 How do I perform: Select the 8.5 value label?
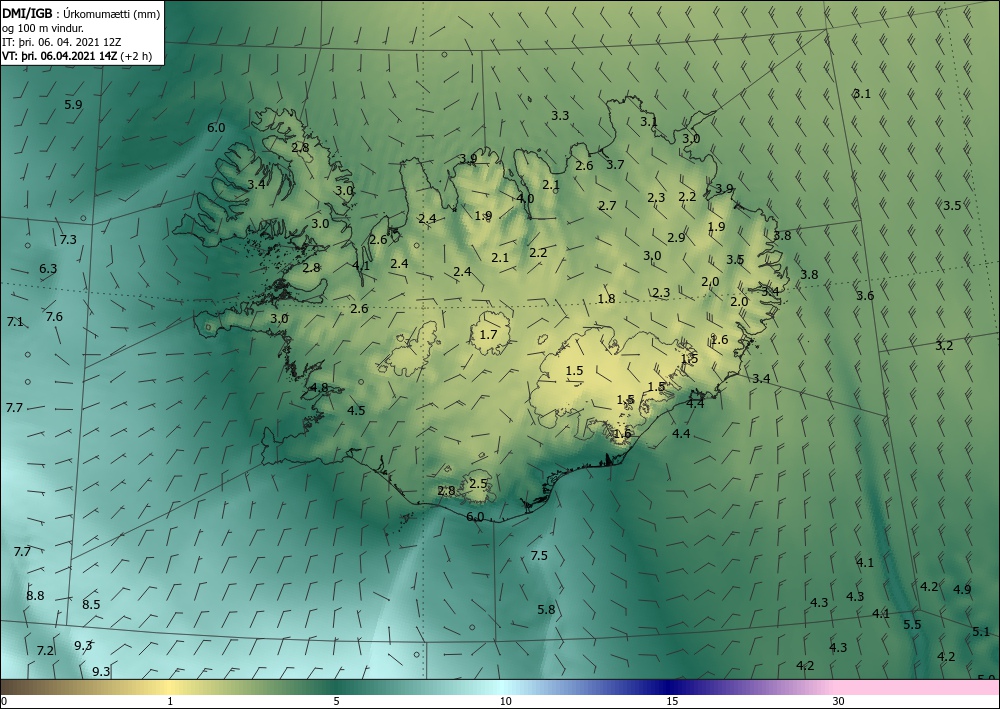point(91,604)
